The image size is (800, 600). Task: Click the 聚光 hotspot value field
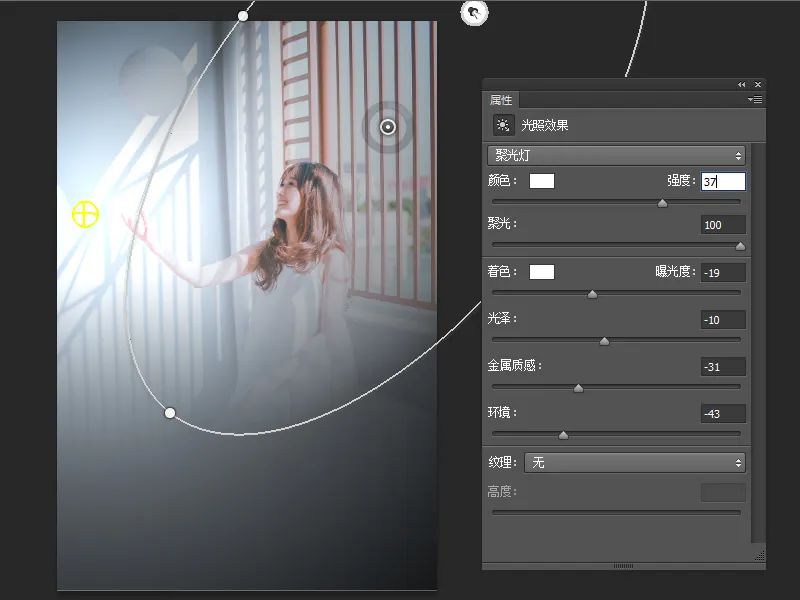click(723, 225)
